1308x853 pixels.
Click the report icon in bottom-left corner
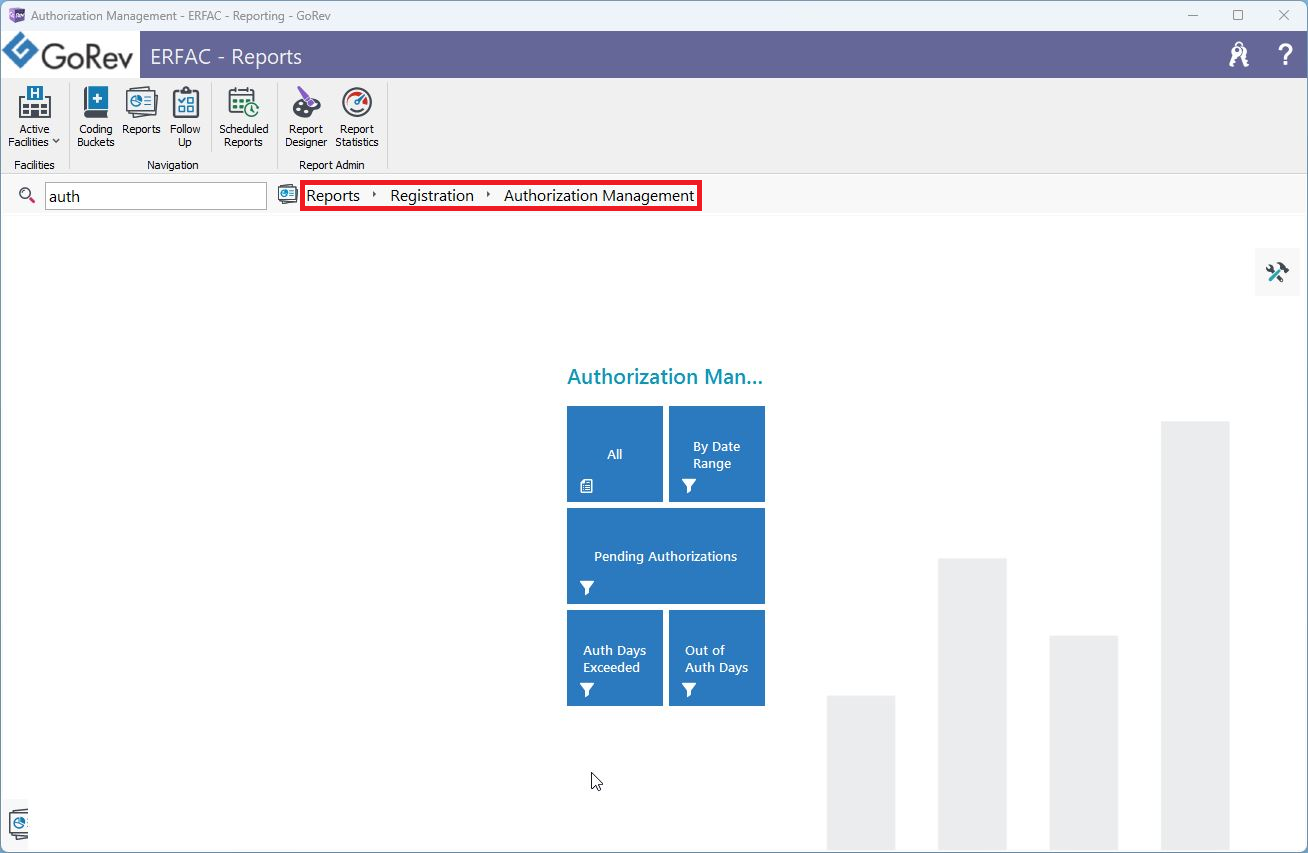(18, 824)
